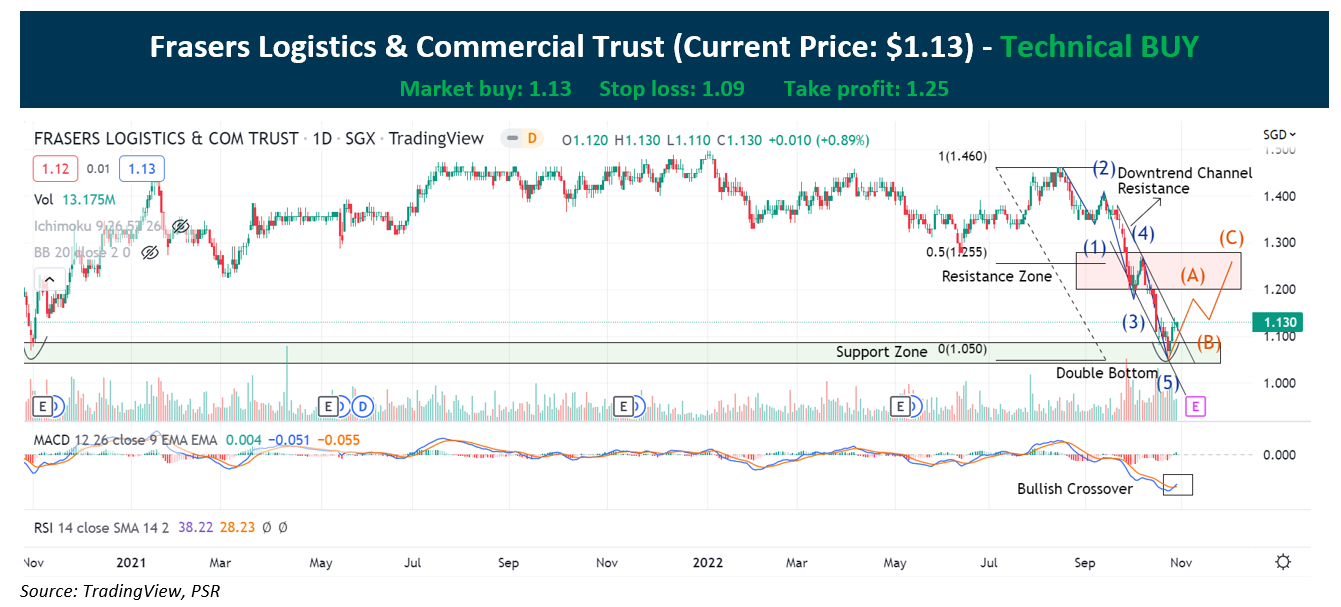Click the Take profit: 1.25 text

pos(866,89)
